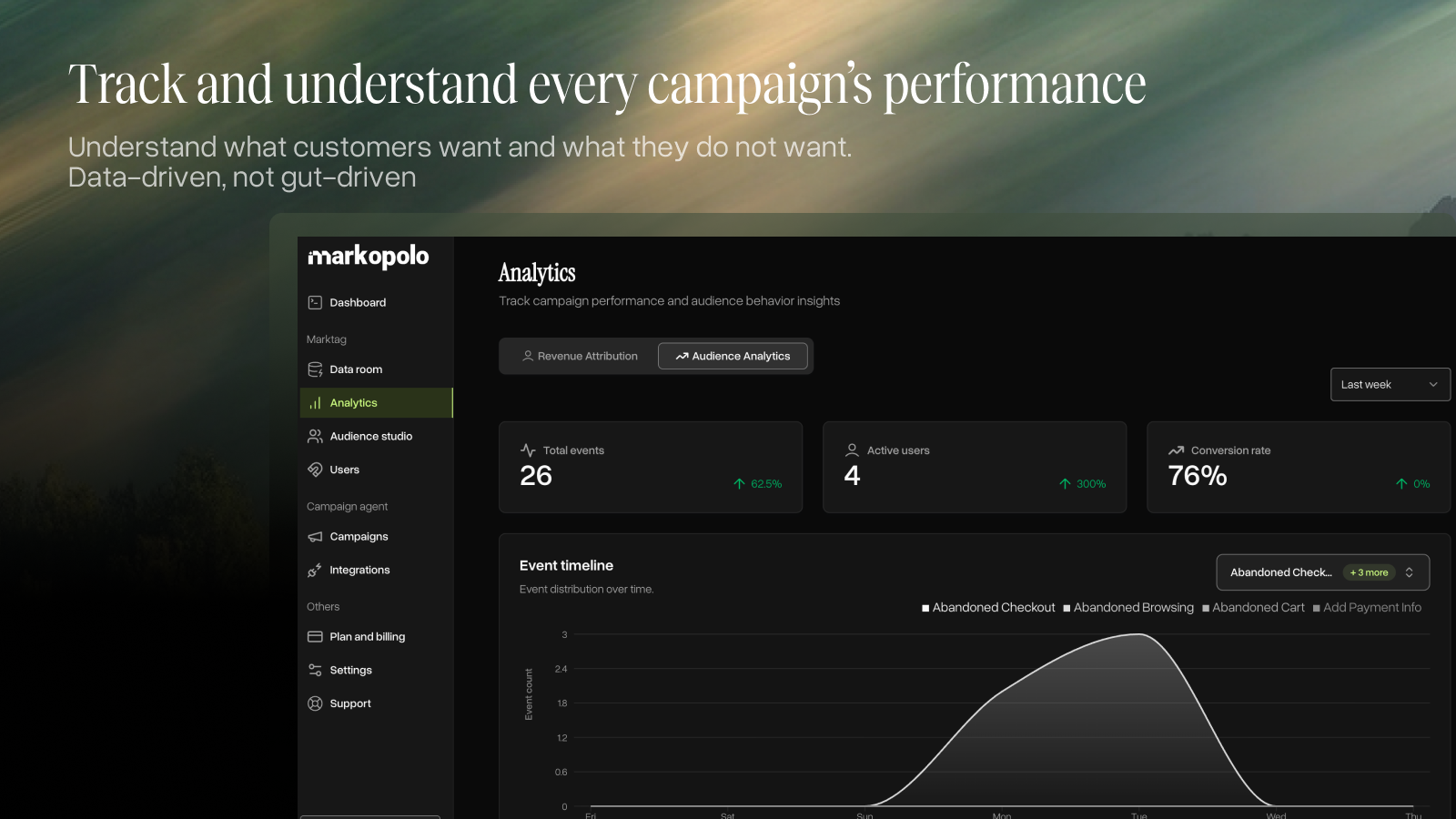
Task: Select Analytics in the sidebar
Action: 376,403
